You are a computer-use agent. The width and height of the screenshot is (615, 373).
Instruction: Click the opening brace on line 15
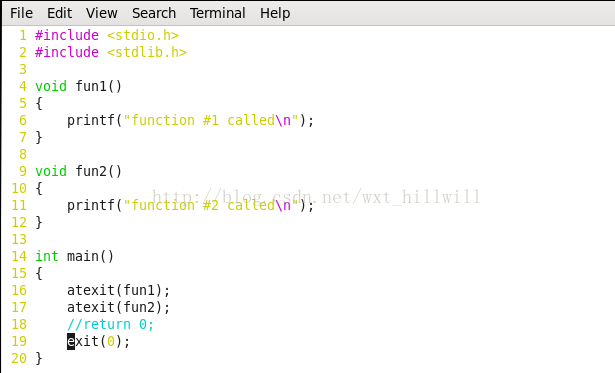(39, 274)
